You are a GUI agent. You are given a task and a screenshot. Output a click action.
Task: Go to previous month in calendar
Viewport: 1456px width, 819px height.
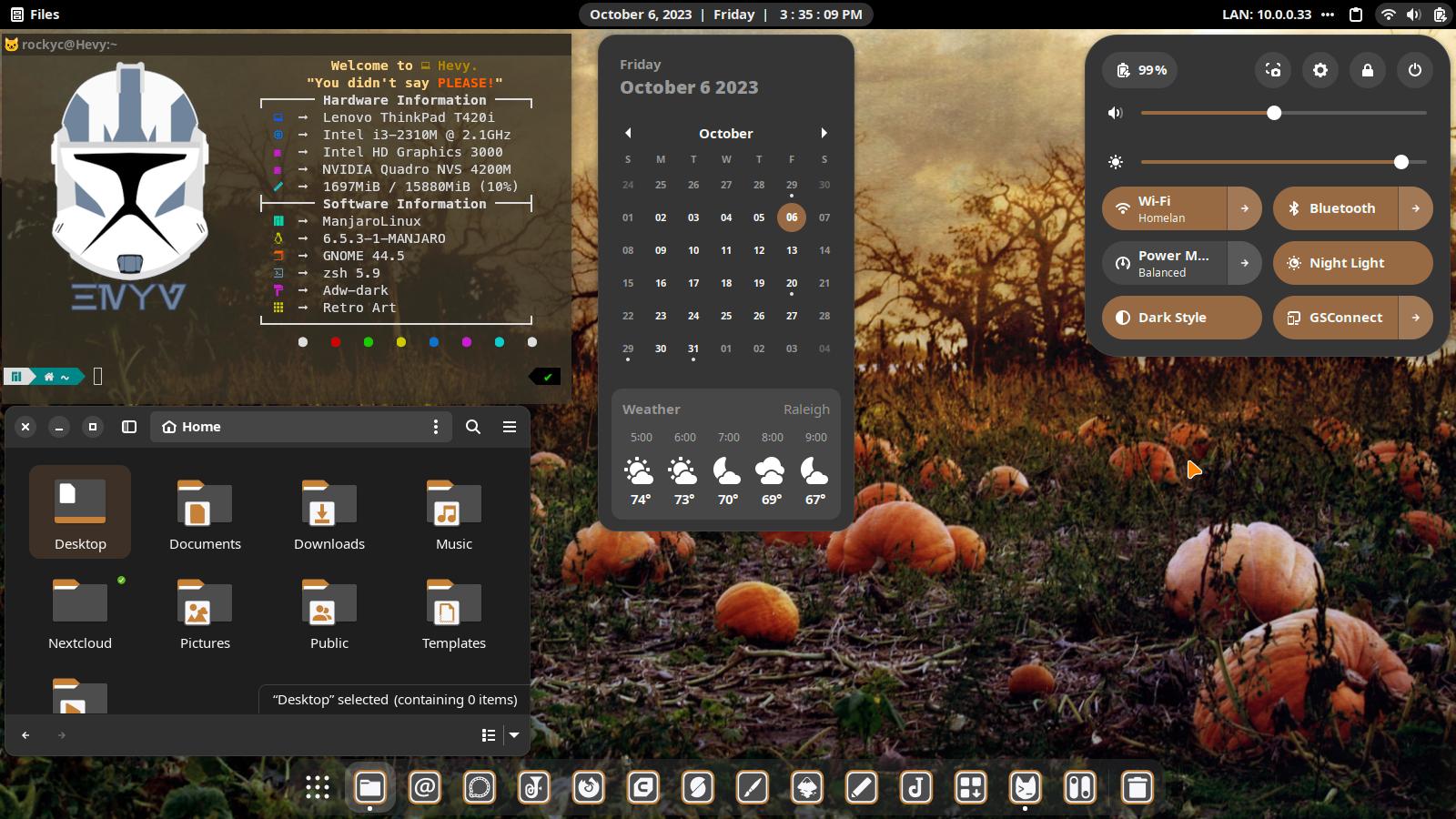click(x=628, y=133)
